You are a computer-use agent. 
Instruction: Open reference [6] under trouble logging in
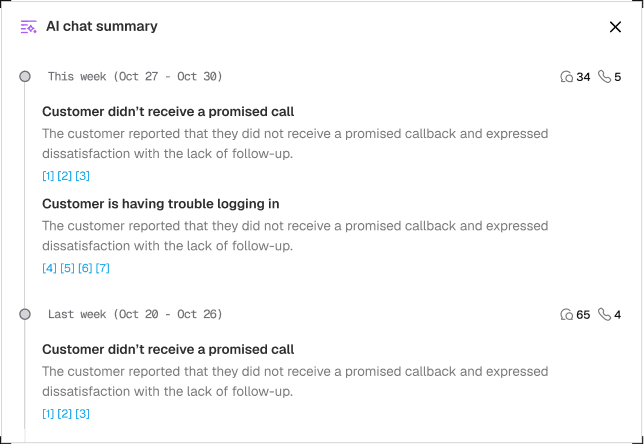[x=85, y=268]
